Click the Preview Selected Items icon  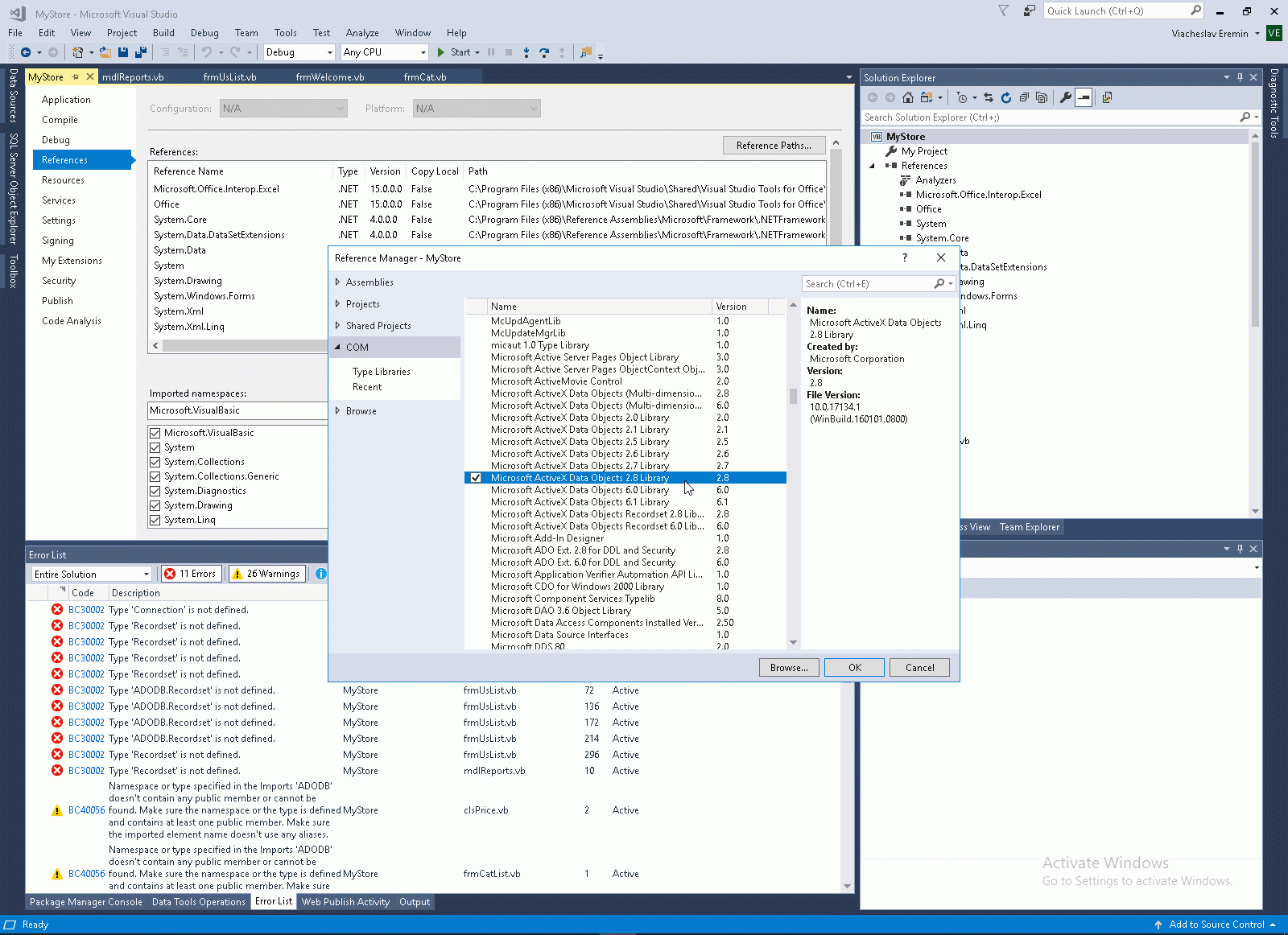click(1084, 97)
